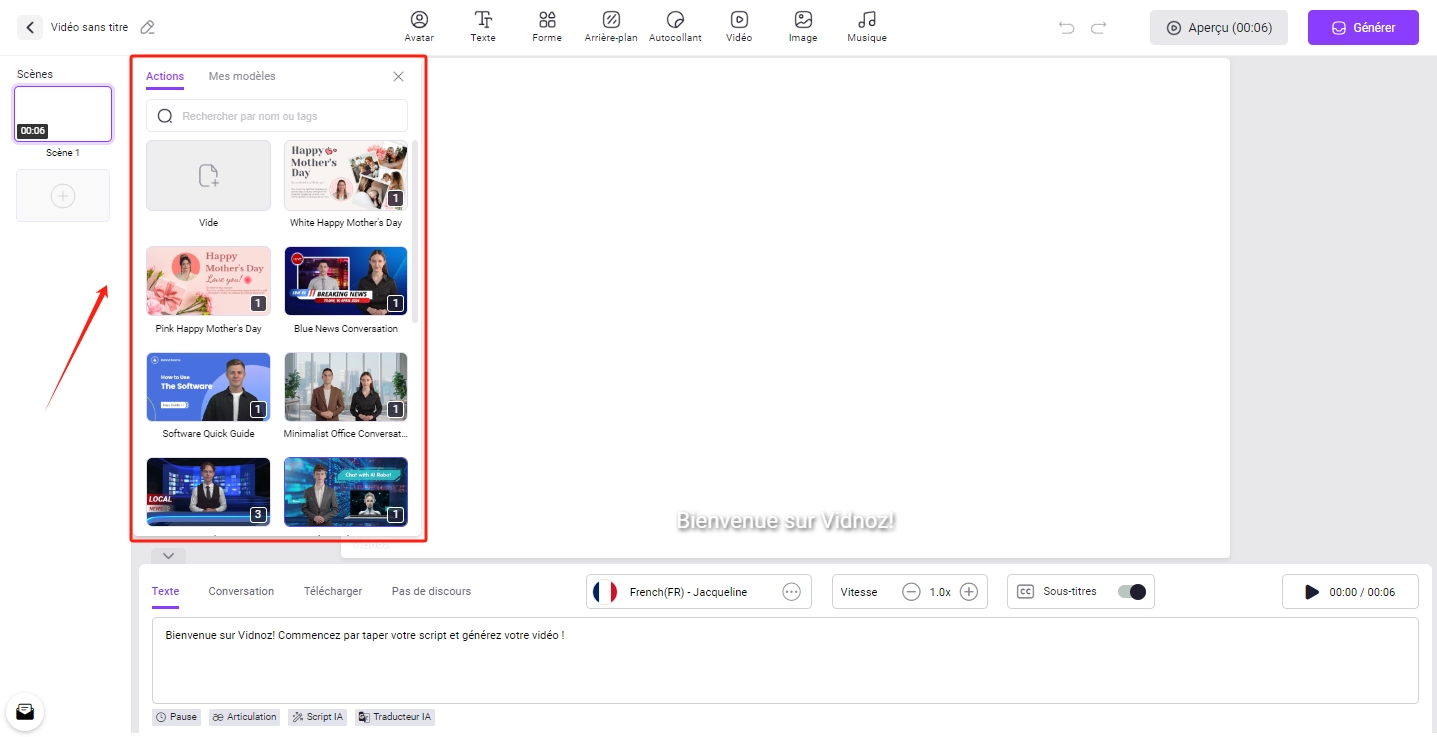Viewport: 1437px width, 737px height.
Task: Select Scène 1 thumbnail
Action: click(63, 114)
